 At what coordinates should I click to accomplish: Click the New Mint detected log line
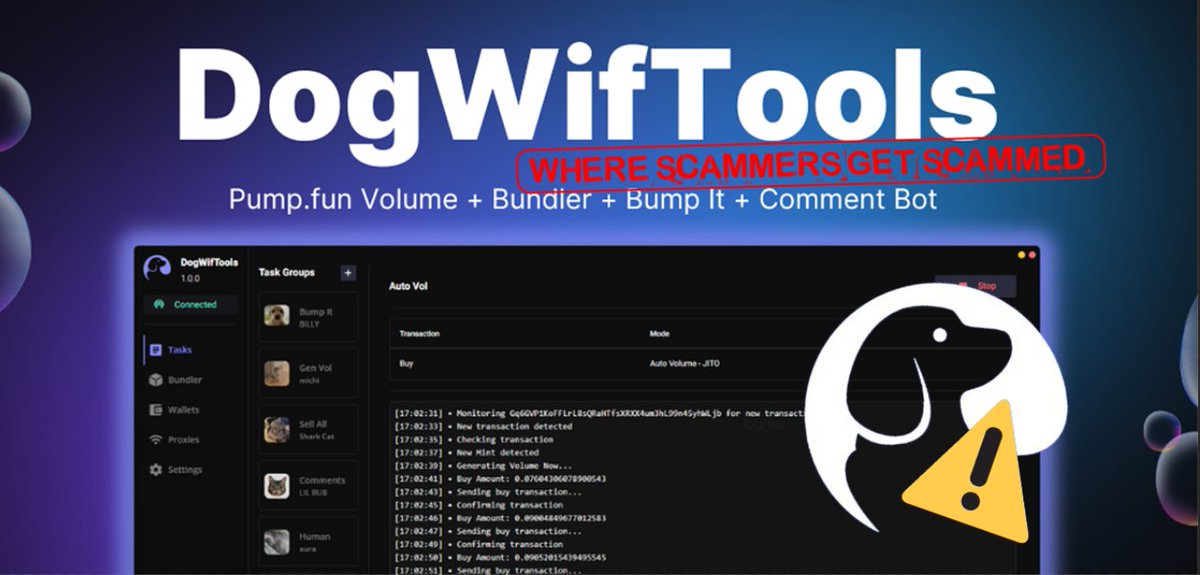pos(469,452)
